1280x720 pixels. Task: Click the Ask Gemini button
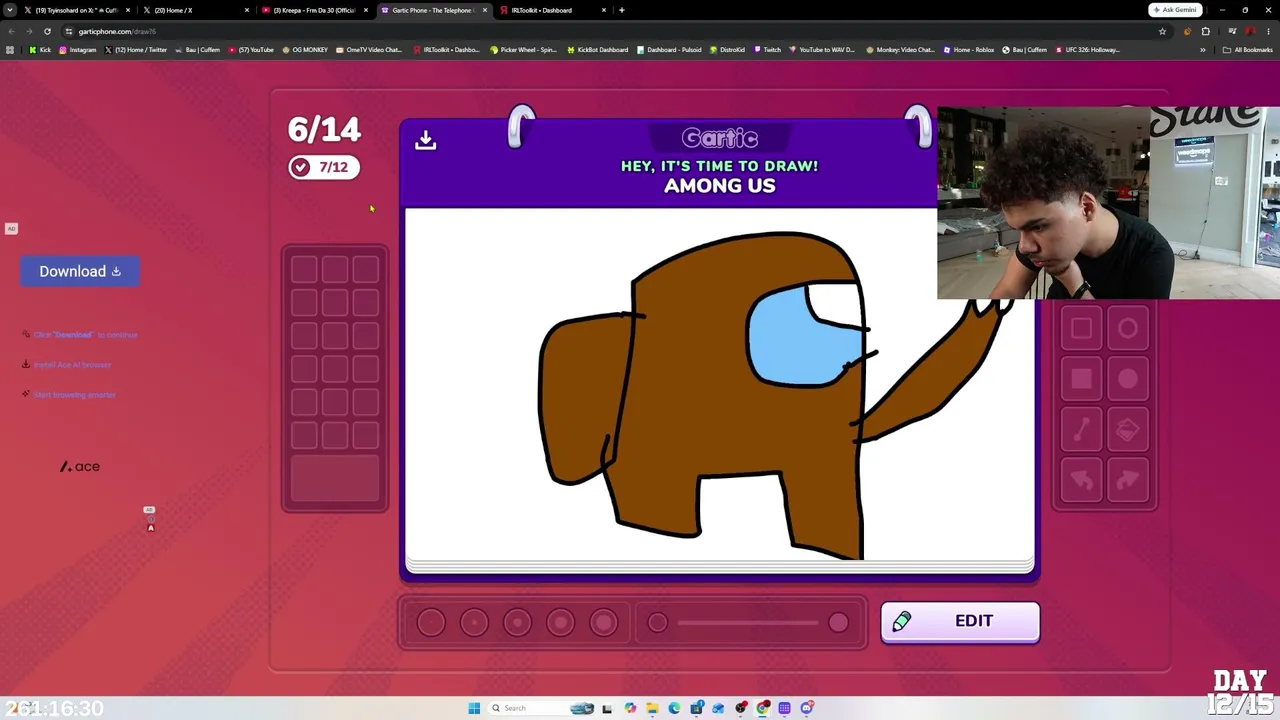(1175, 10)
